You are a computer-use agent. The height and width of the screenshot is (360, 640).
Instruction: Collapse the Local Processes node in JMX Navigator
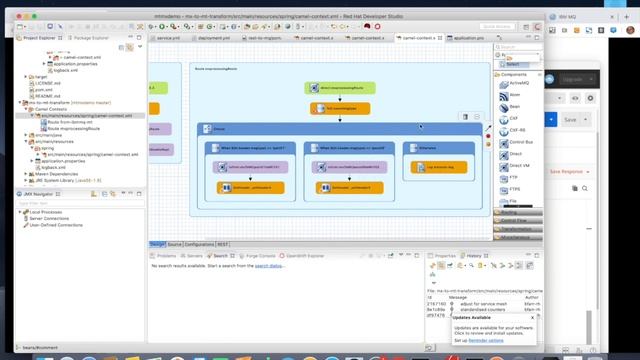click(x=20, y=212)
